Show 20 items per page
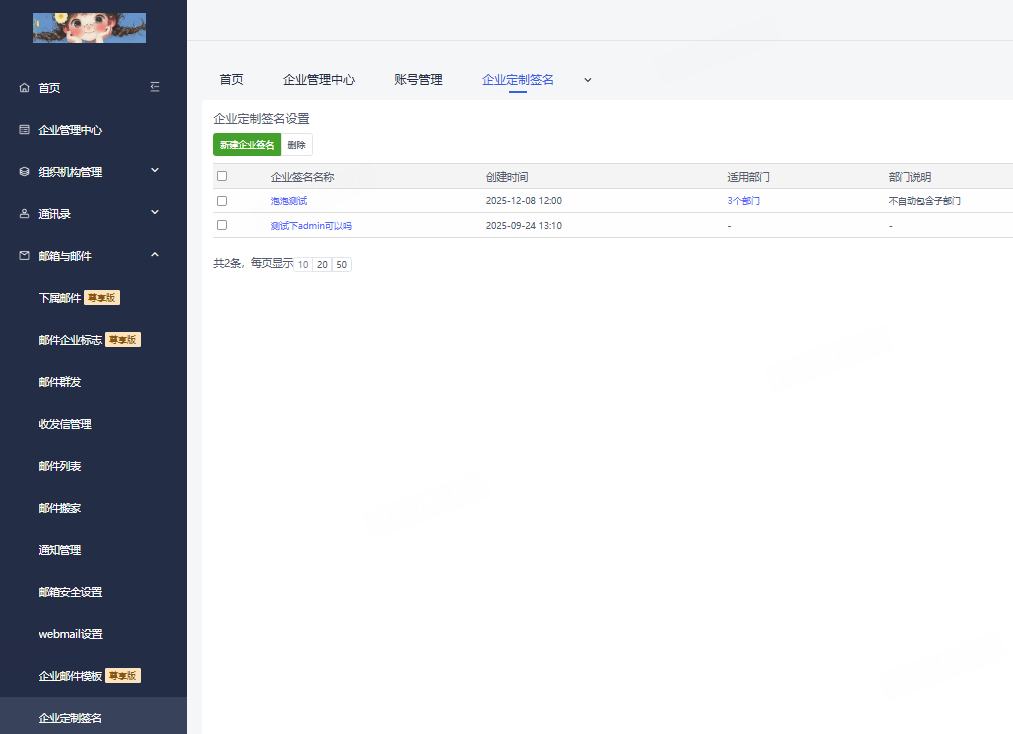 [322, 264]
